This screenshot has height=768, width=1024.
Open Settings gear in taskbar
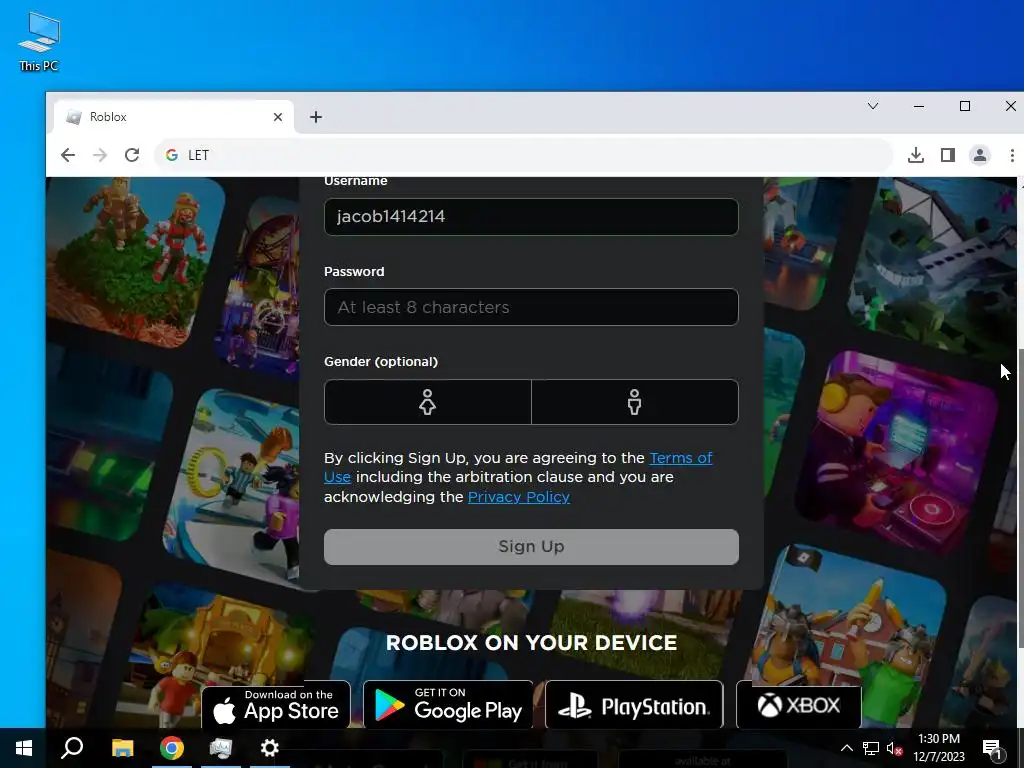pyautogui.click(x=269, y=748)
